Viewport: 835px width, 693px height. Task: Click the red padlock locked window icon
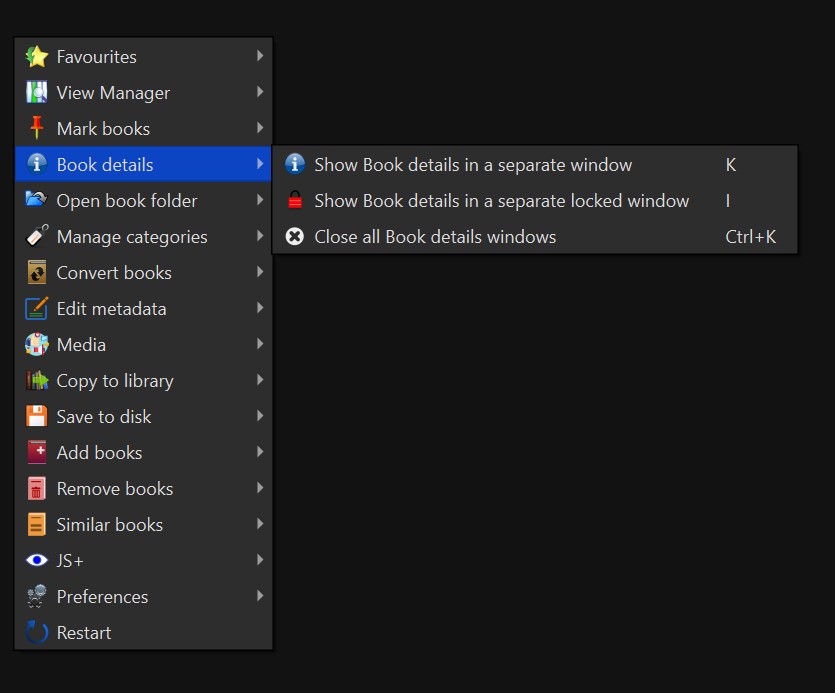click(x=295, y=201)
